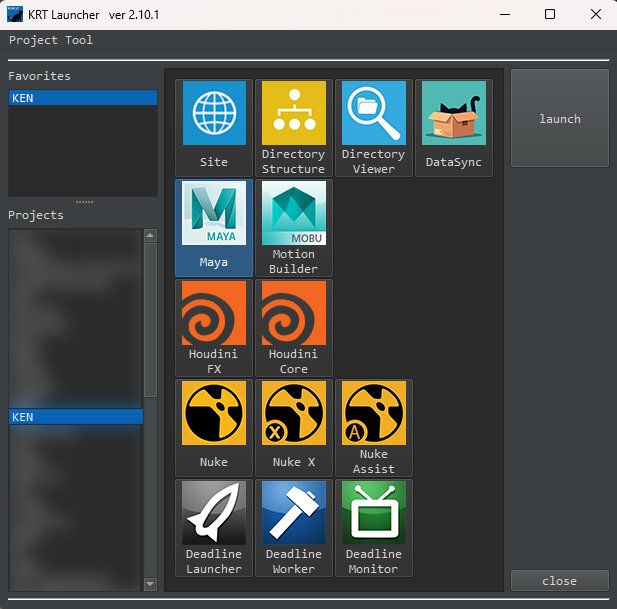Select Deadline Monitor TV icon
The width and height of the screenshot is (617, 609).
[373, 513]
